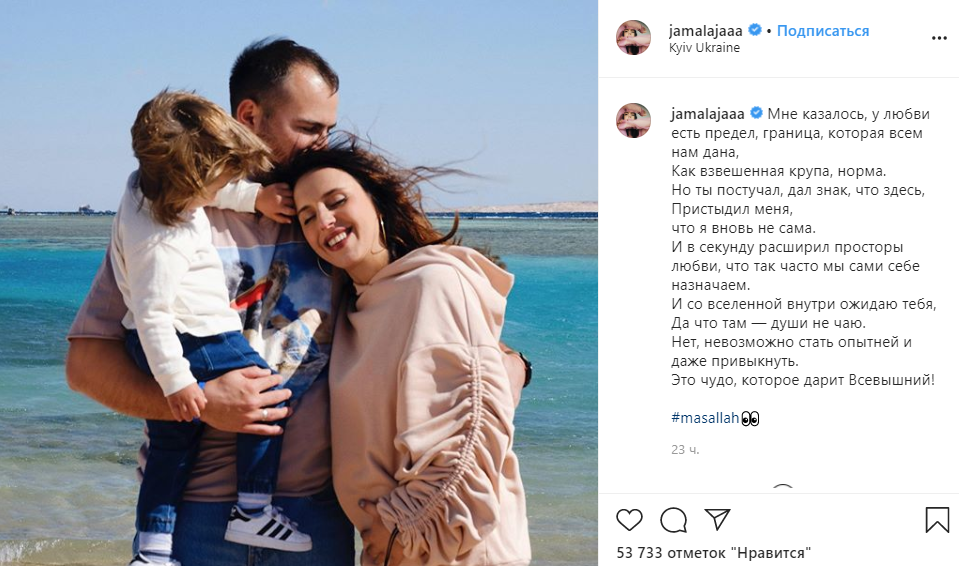
Task: Click the eyes emoji after hashtag
Action: click(x=750, y=419)
